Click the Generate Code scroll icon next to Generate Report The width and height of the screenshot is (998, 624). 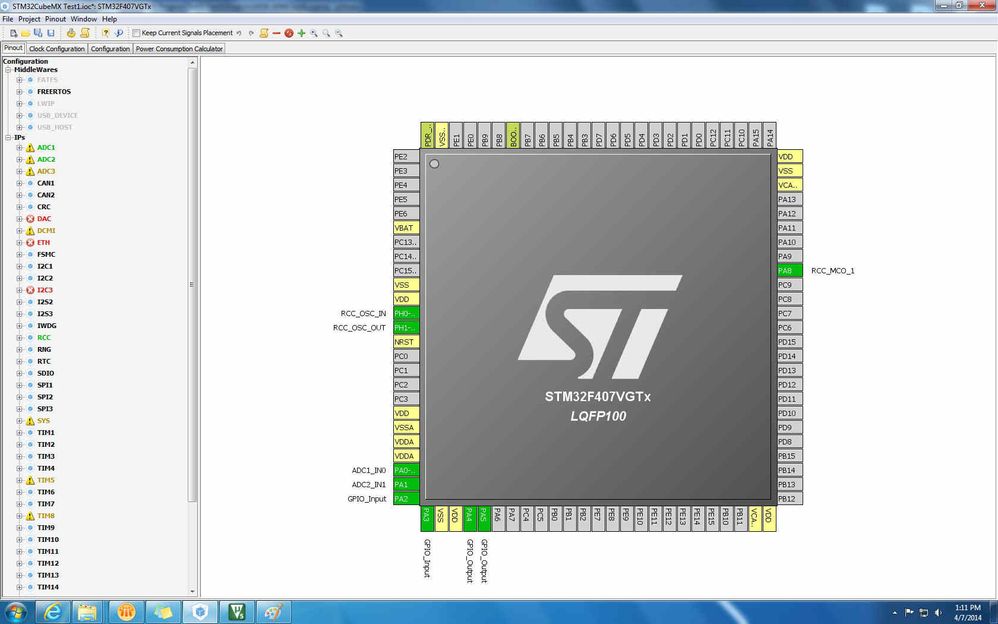click(85, 33)
